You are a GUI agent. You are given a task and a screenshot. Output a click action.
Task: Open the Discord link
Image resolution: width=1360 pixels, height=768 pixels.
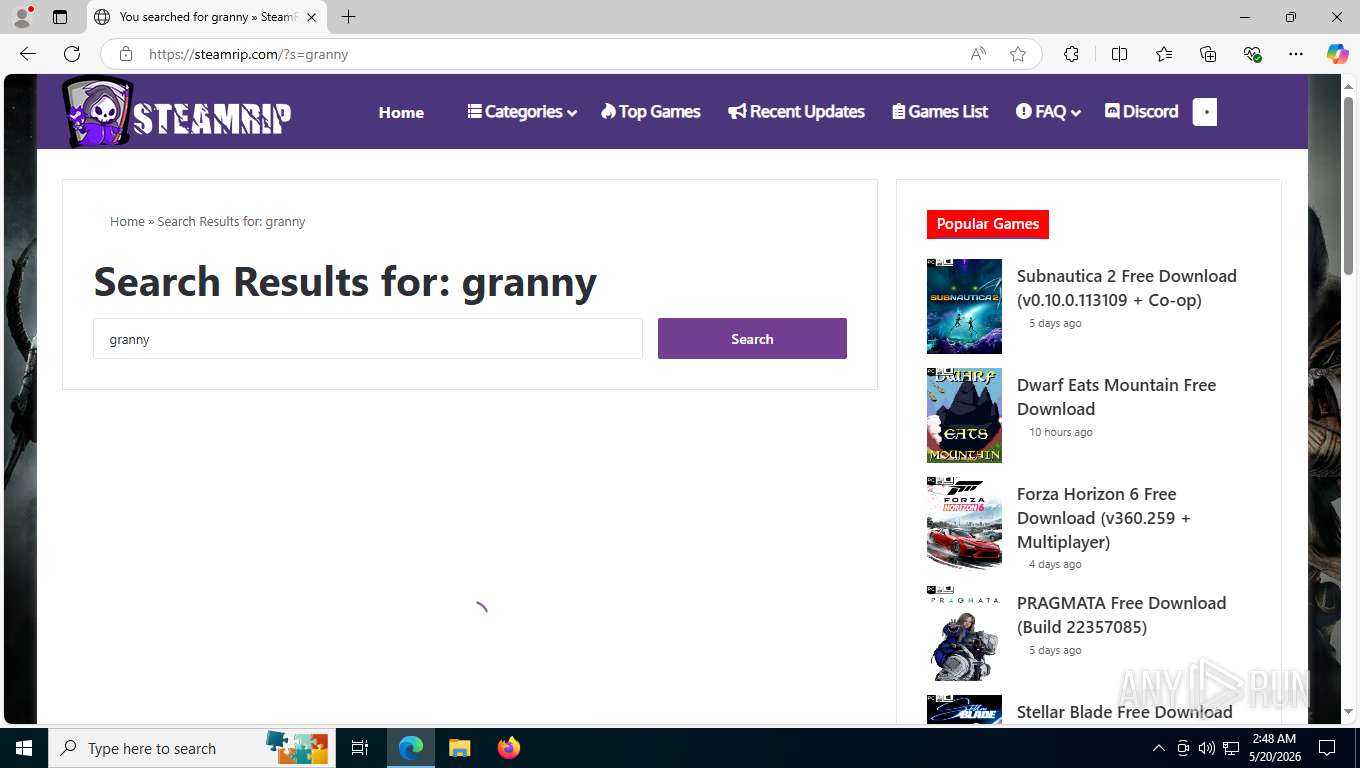1141,112
